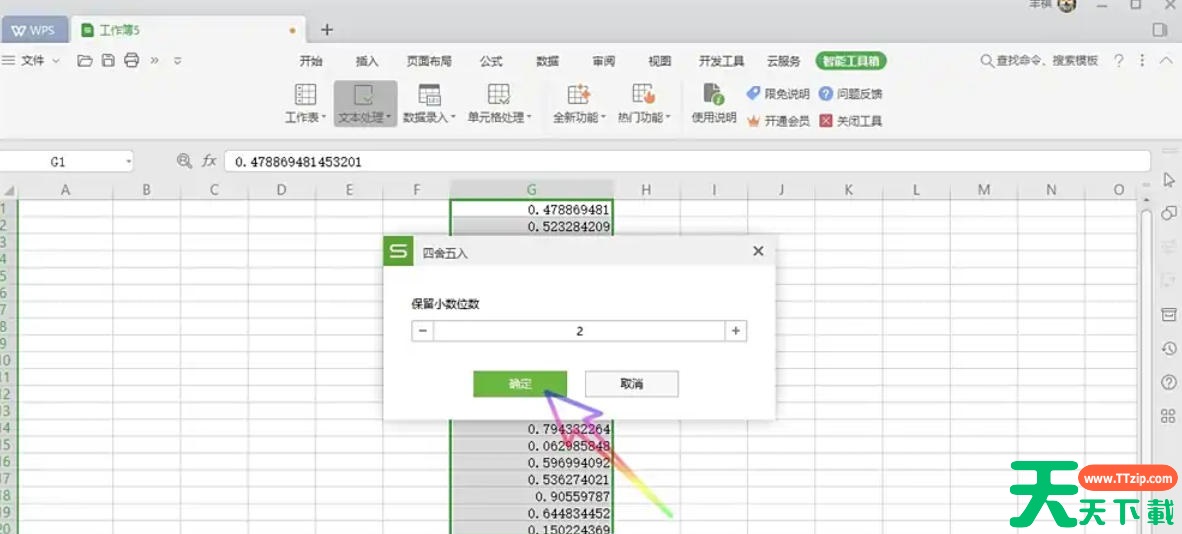Collapse the ribbon with the chevron

coord(1165,60)
